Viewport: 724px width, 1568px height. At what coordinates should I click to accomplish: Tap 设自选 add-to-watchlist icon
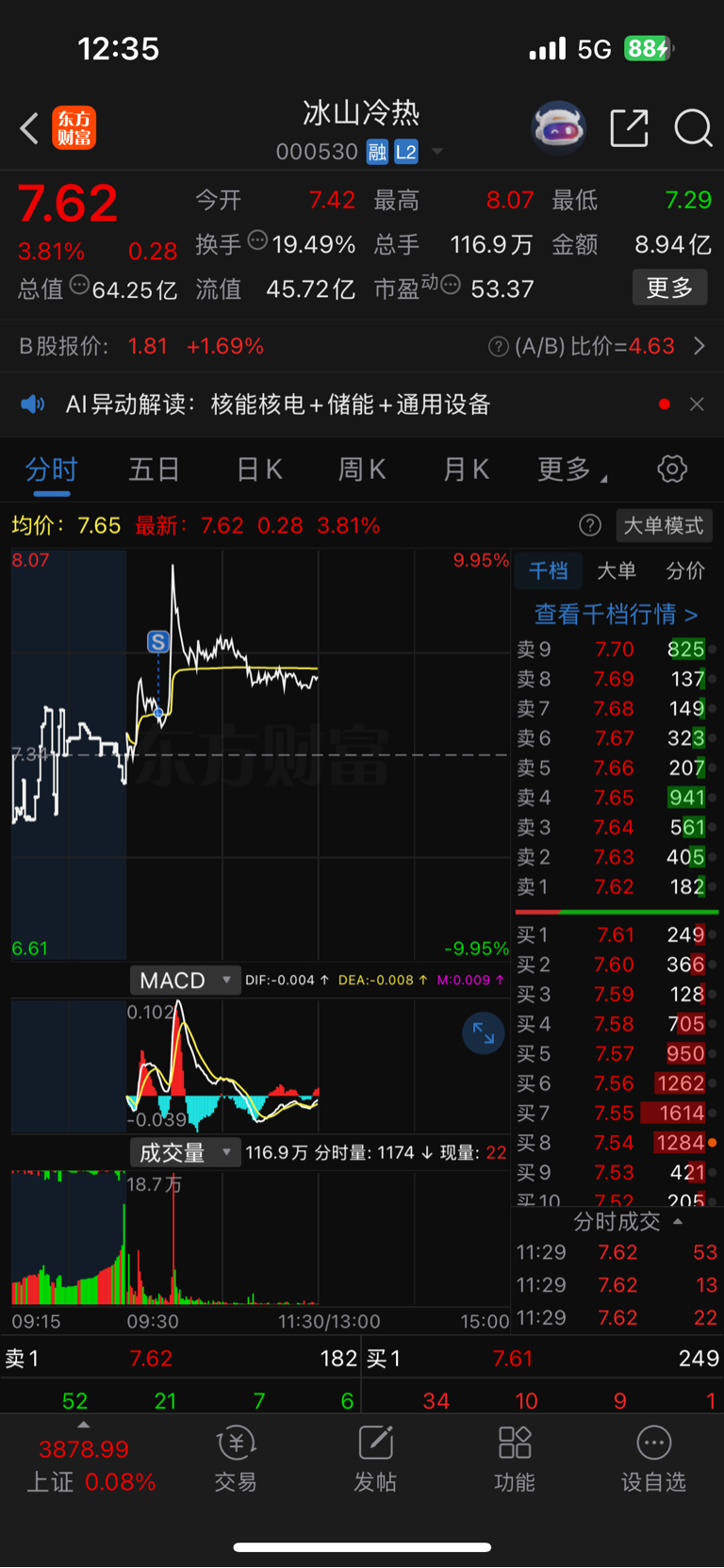pos(653,1460)
